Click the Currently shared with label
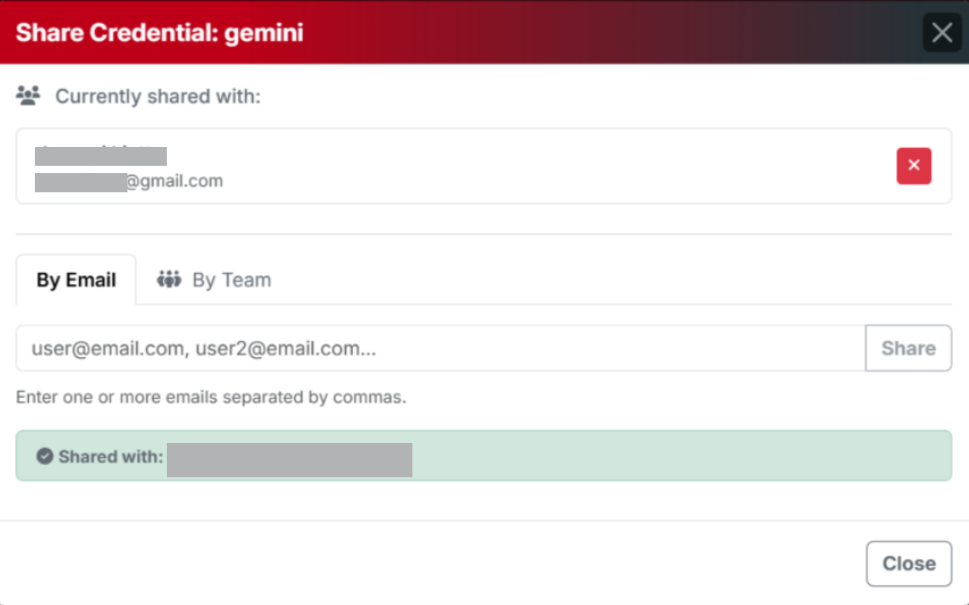969x605 pixels. (157, 96)
